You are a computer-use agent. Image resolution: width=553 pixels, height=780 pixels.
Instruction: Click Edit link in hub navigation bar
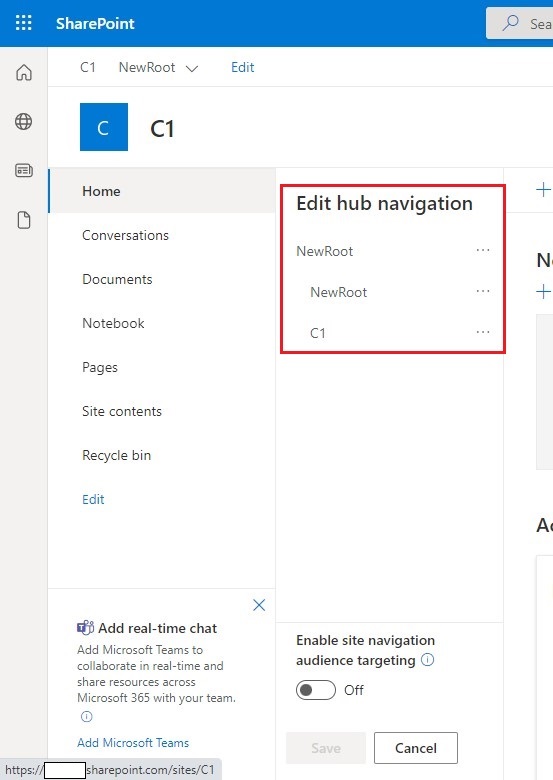tap(243, 67)
